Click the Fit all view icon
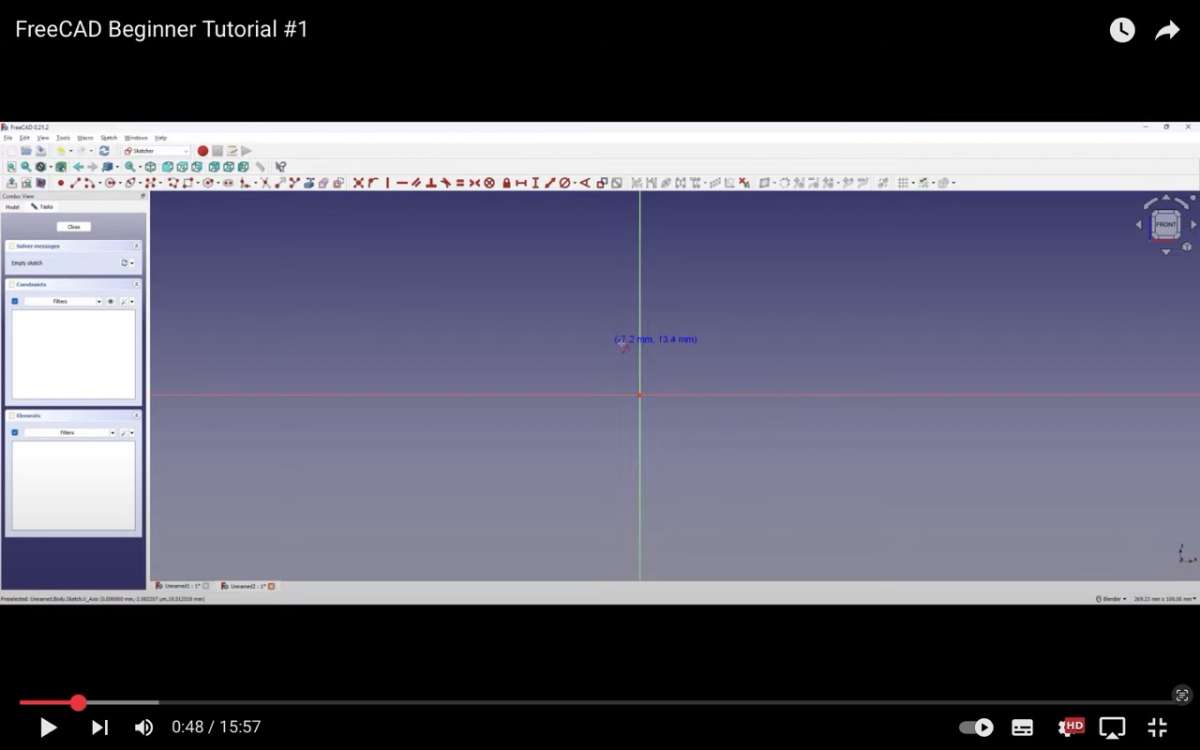Viewport: 1200px width, 750px height. click(x=11, y=167)
